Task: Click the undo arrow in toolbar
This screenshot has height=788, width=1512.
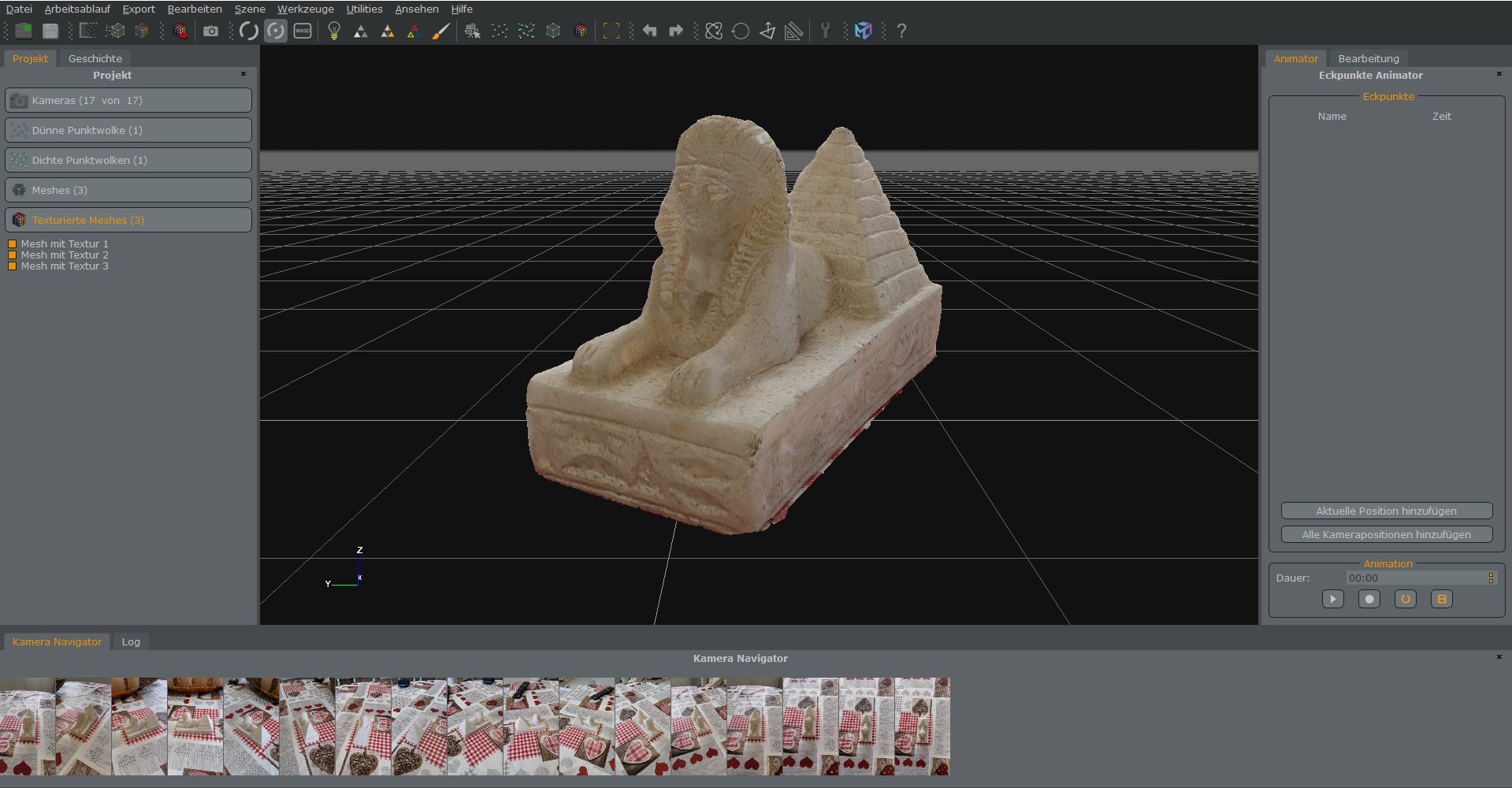Action: (649, 32)
